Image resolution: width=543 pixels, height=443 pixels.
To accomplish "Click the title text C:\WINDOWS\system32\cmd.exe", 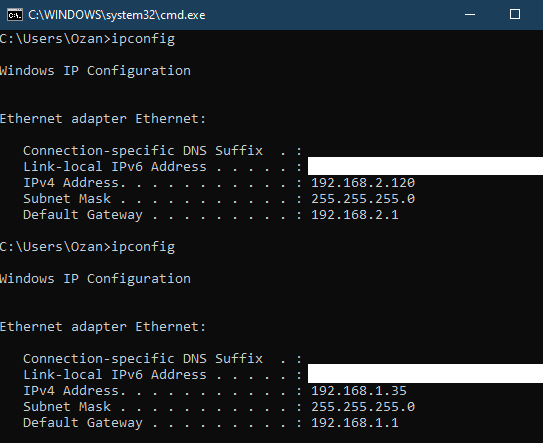I will 117,15.
